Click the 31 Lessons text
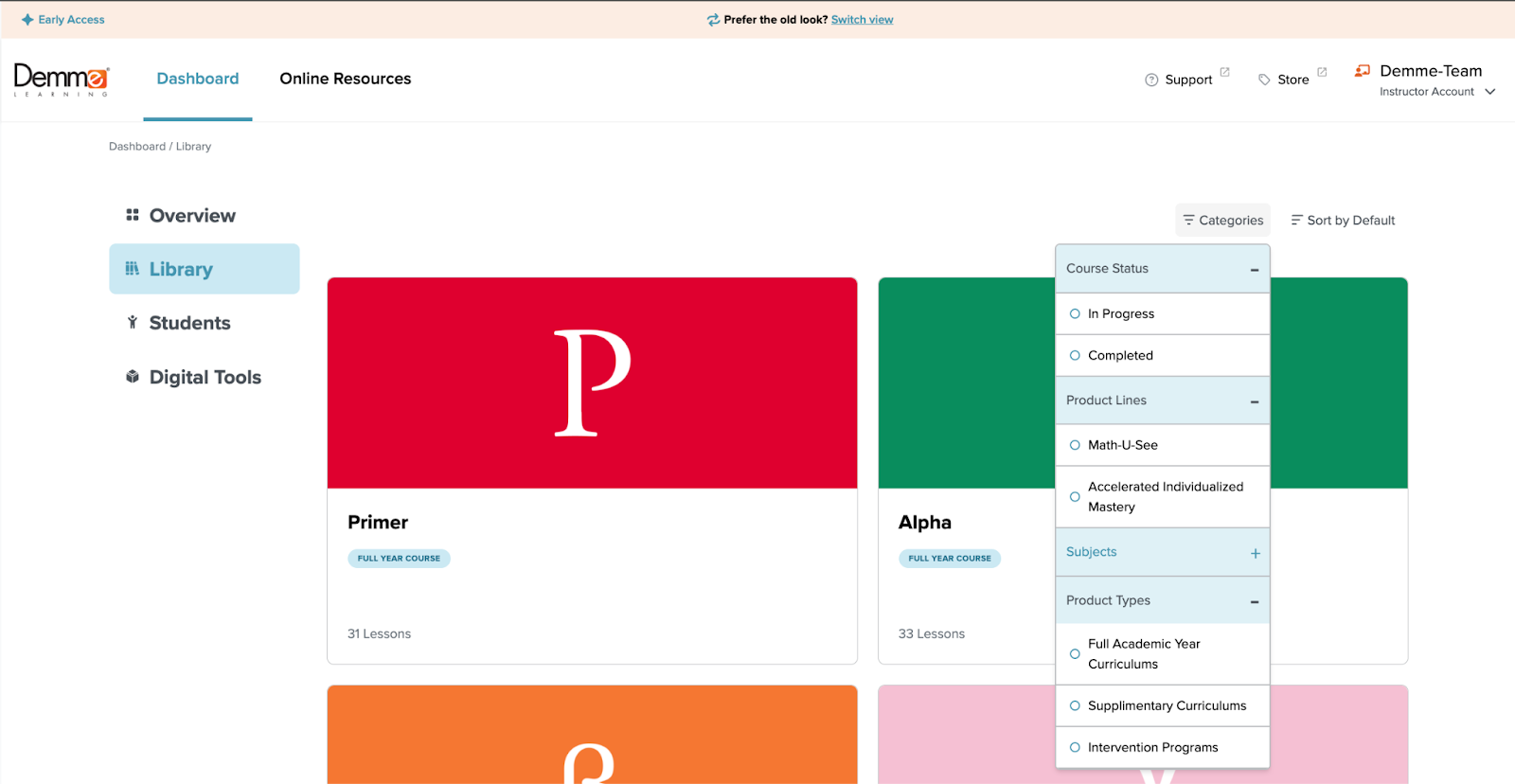The width and height of the screenshot is (1515, 784). [379, 634]
